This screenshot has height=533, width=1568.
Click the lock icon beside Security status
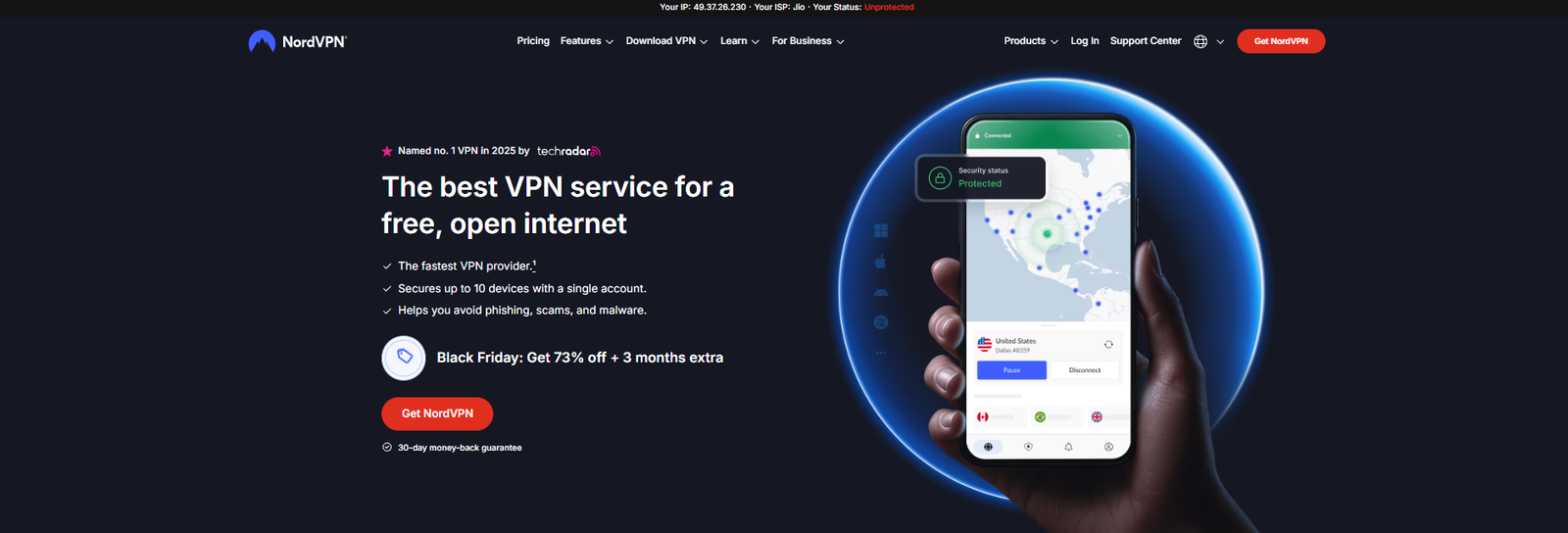(940, 177)
